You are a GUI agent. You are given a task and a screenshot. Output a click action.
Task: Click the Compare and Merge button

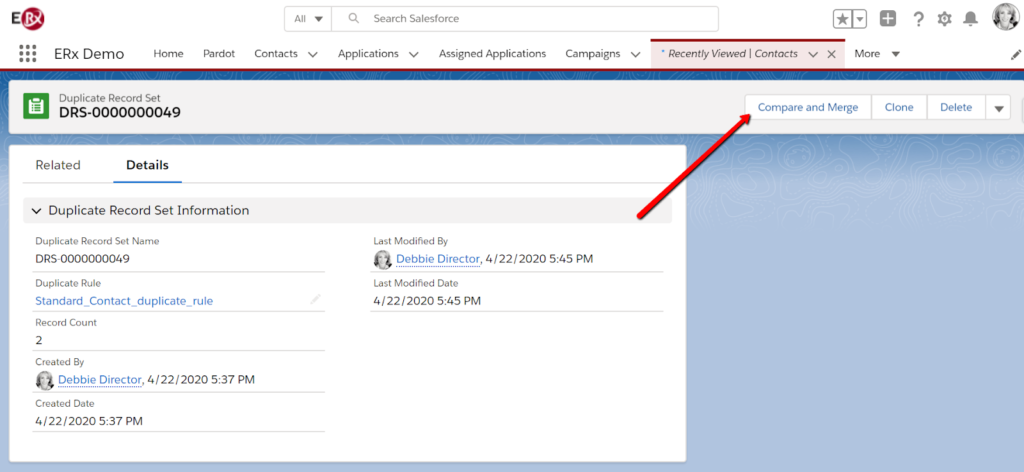point(807,108)
